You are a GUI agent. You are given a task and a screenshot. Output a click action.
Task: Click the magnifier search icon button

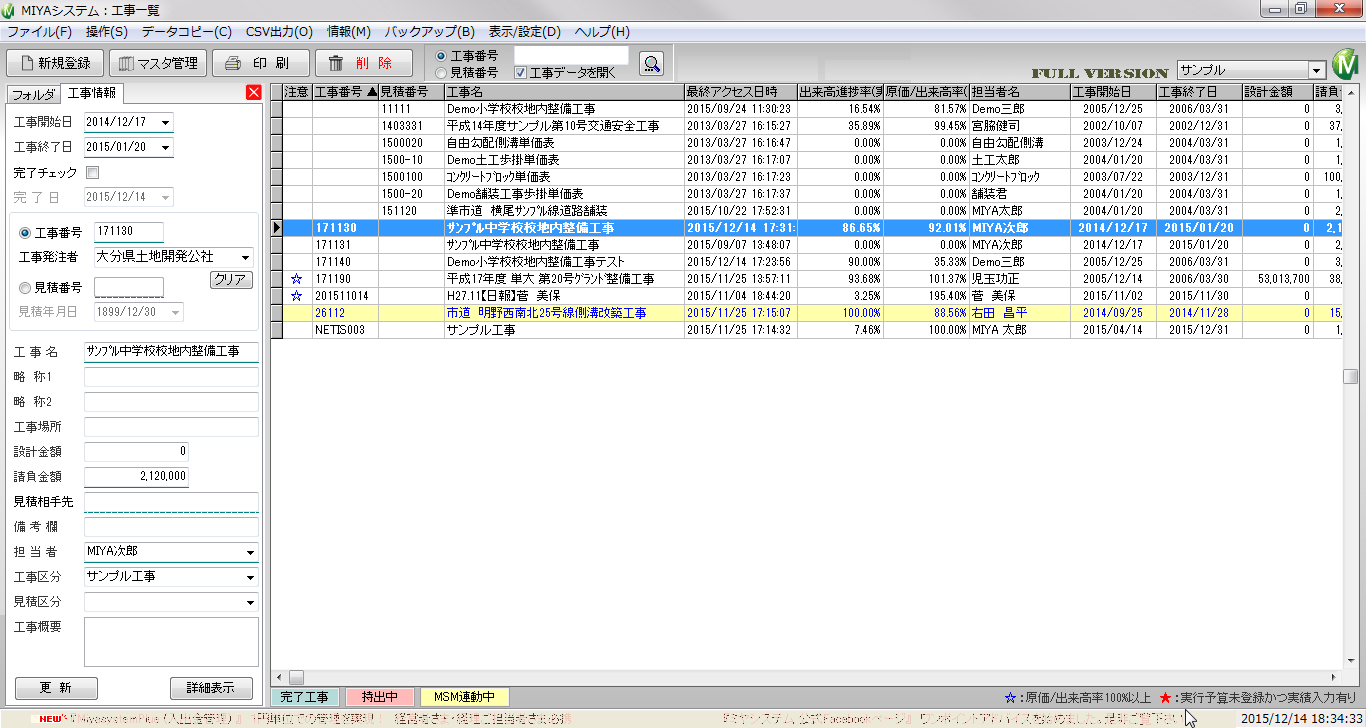[652, 64]
